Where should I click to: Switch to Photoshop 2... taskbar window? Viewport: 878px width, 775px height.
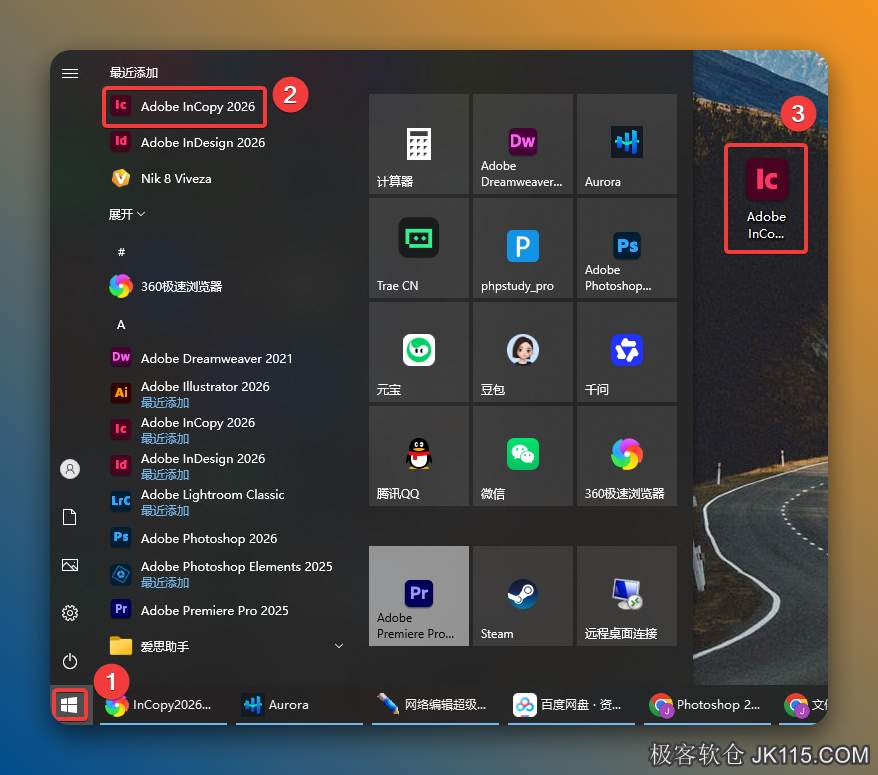(707, 705)
